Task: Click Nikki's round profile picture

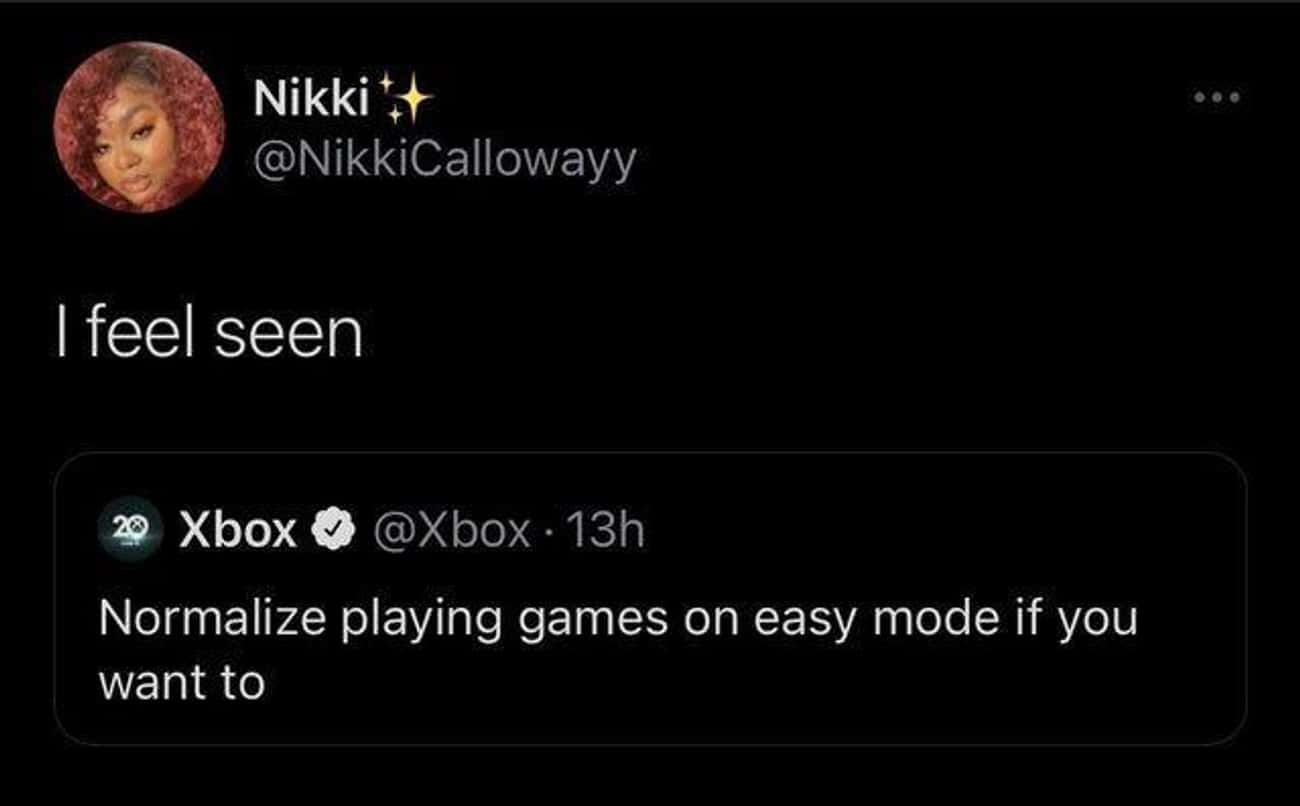Action: coord(140,127)
